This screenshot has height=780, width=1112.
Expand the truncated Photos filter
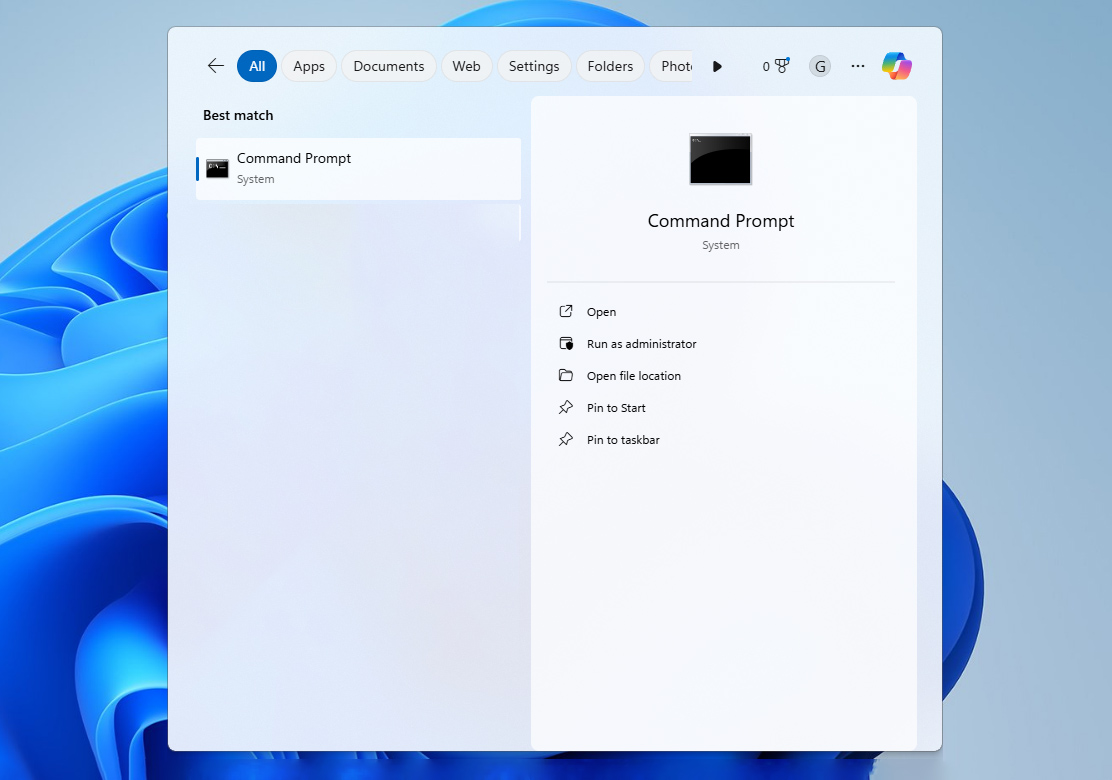(x=676, y=65)
